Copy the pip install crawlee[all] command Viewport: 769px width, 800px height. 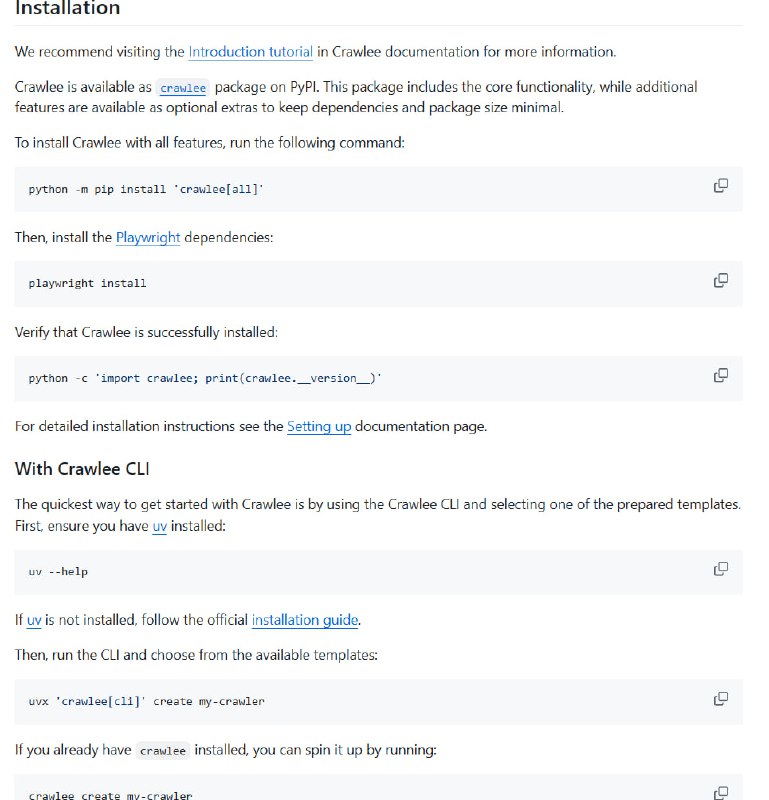click(719, 185)
